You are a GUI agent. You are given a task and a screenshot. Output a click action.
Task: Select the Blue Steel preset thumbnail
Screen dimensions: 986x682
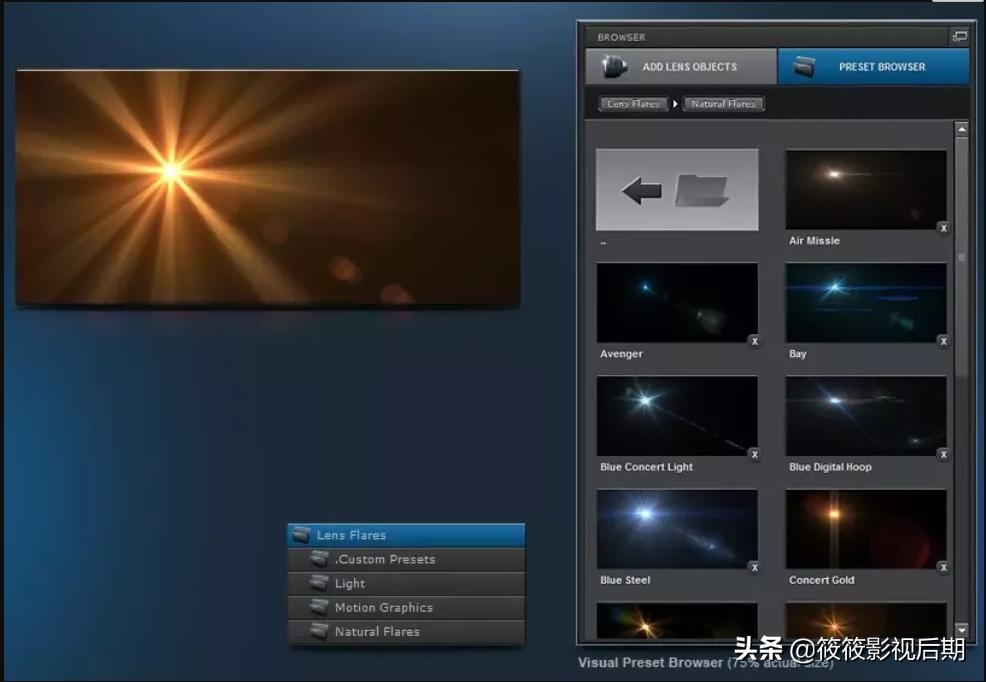[677, 529]
